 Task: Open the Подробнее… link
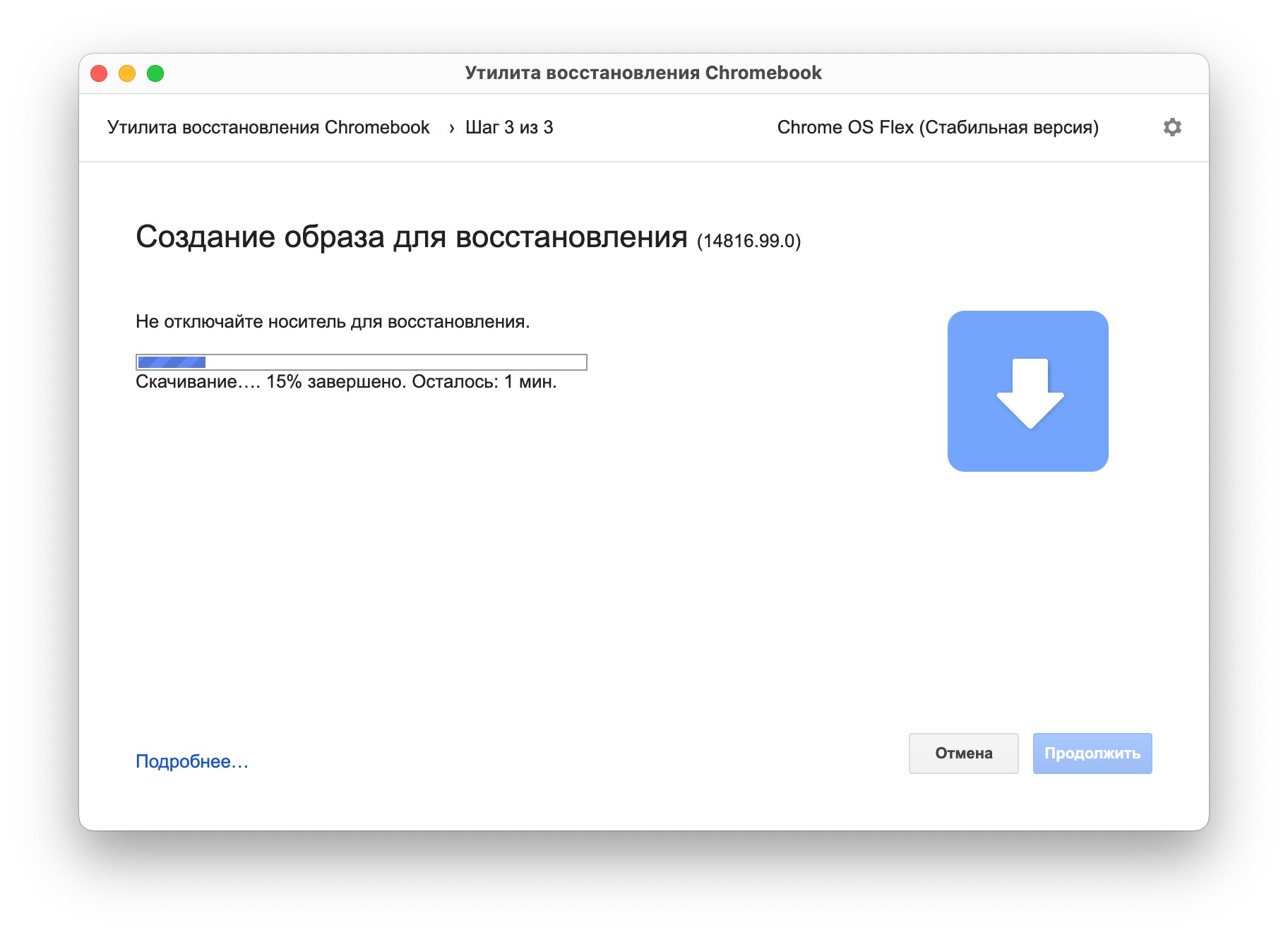[191, 761]
